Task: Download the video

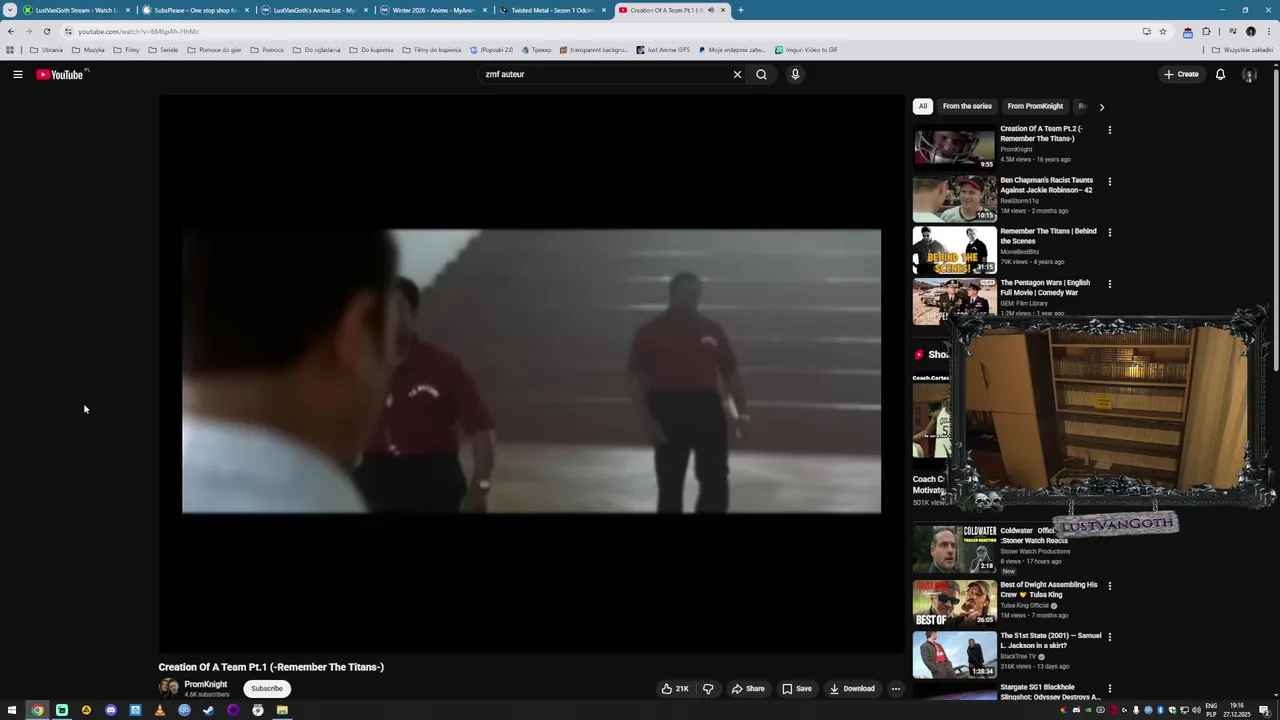Action: (x=851, y=688)
